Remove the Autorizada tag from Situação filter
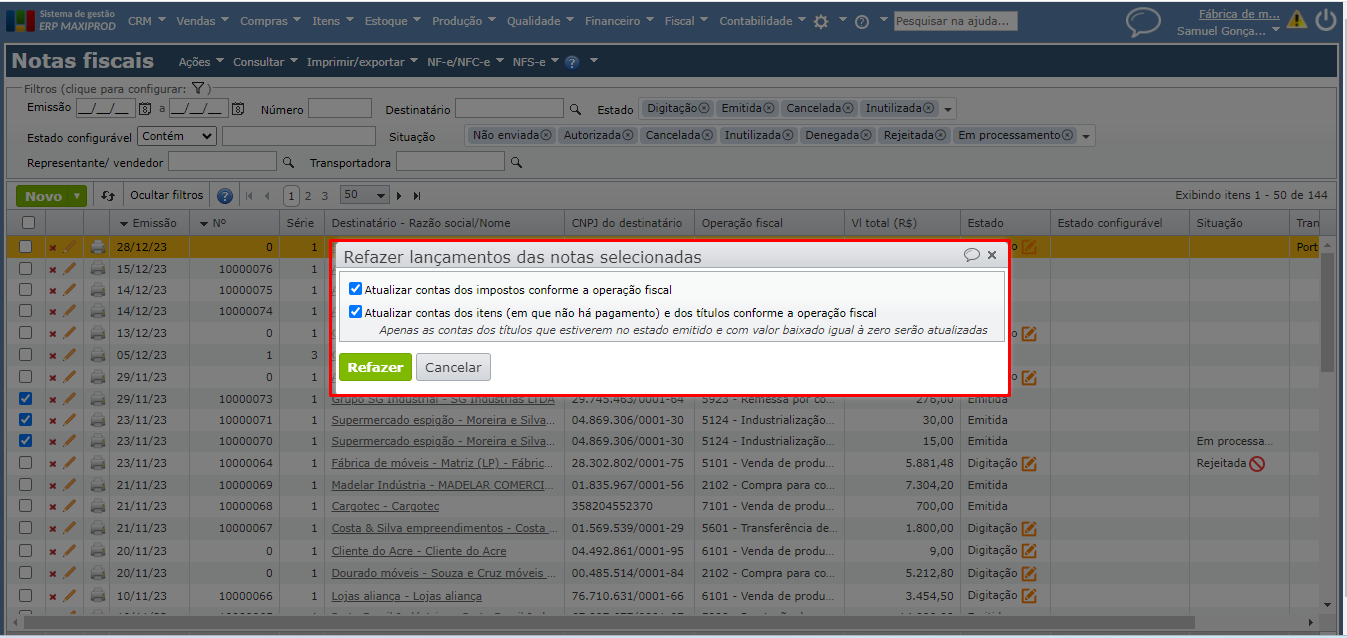The height and width of the screenshot is (638, 1347). [628, 135]
